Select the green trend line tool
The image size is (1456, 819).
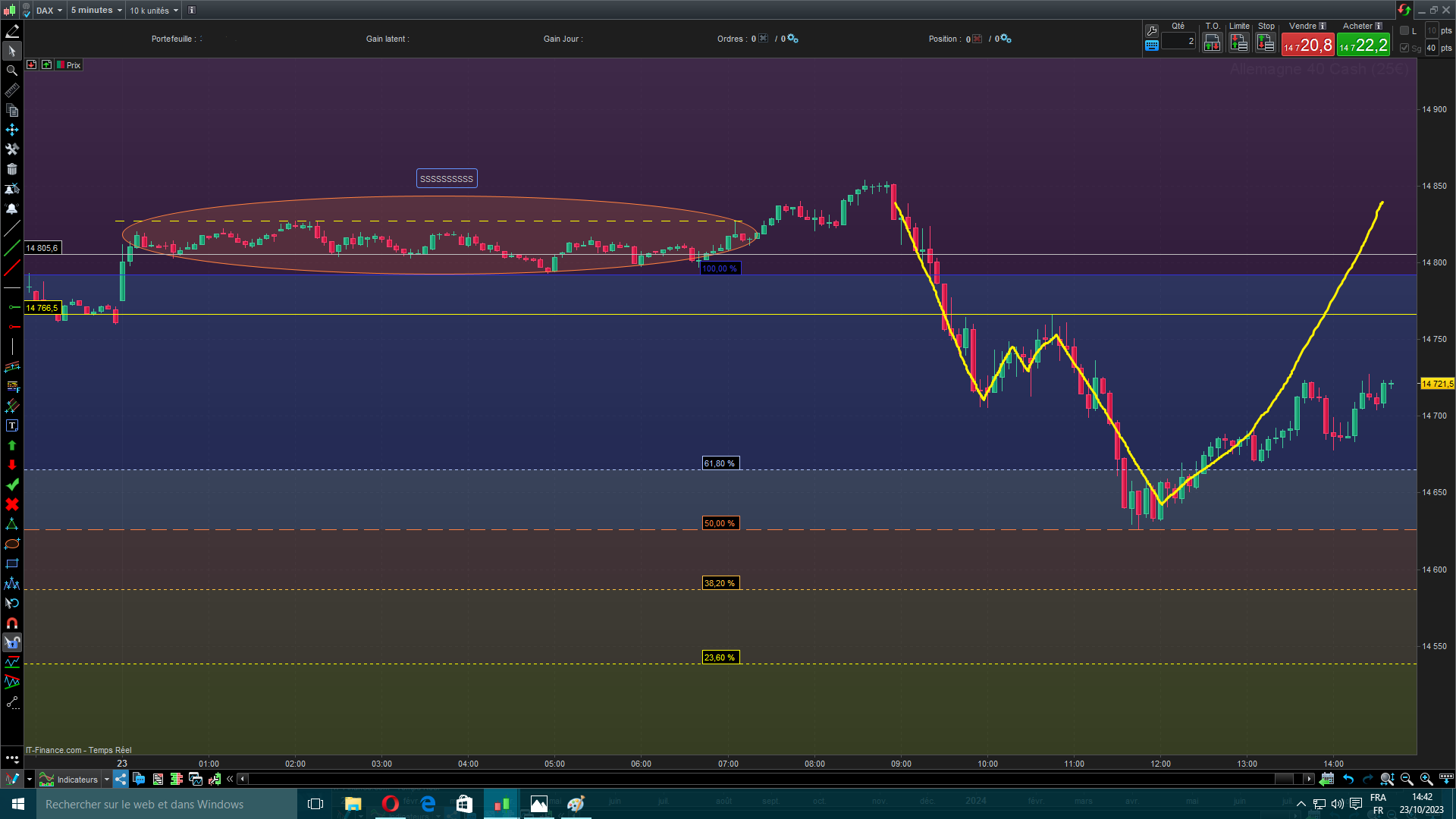coord(12,248)
